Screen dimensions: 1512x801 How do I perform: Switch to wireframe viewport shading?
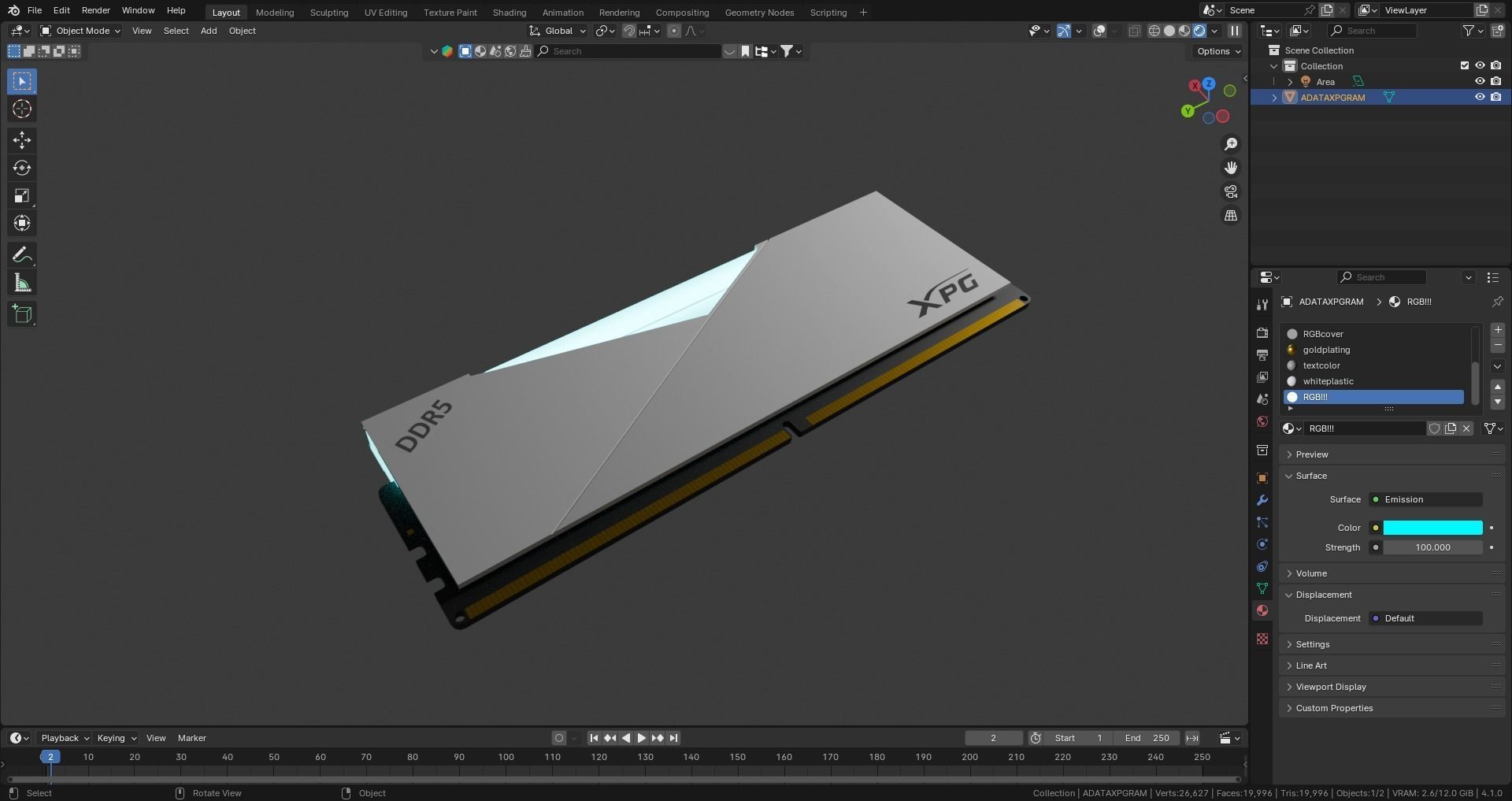click(x=1154, y=31)
